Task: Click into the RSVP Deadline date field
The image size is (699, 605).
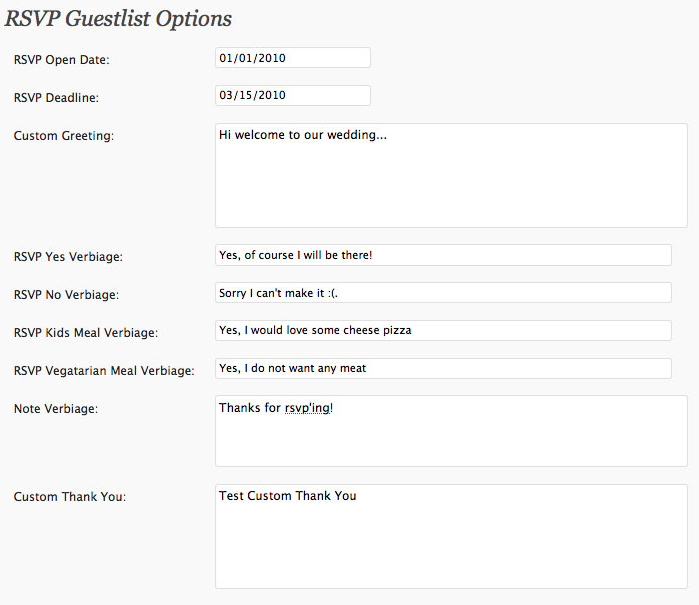Action: click(292, 96)
